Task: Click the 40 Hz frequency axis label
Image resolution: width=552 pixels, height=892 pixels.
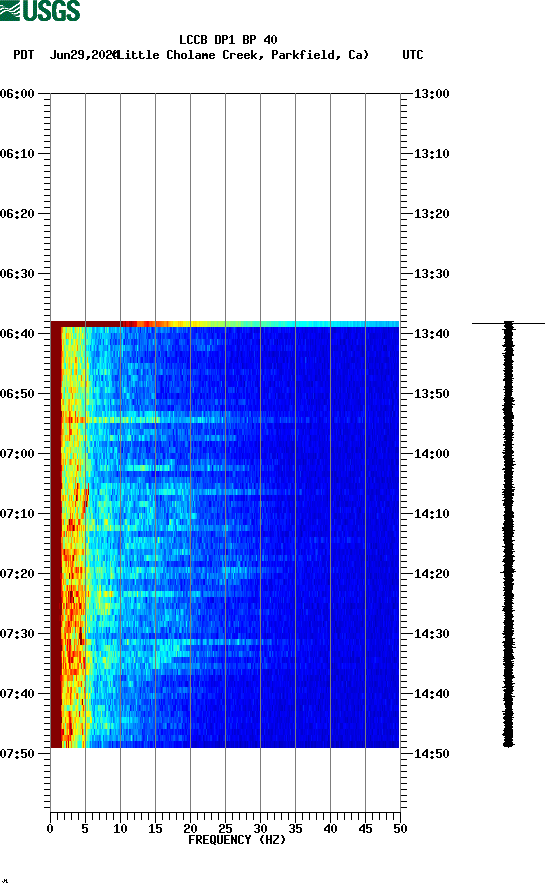Action: pyautogui.click(x=330, y=829)
